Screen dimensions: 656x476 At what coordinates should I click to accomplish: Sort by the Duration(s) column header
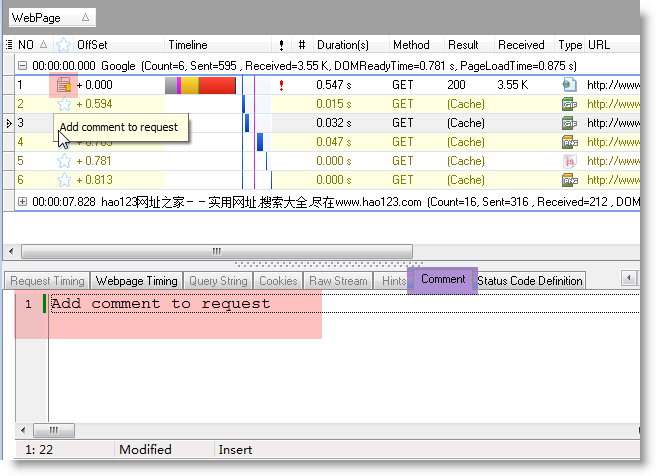[x=342, y=45]
